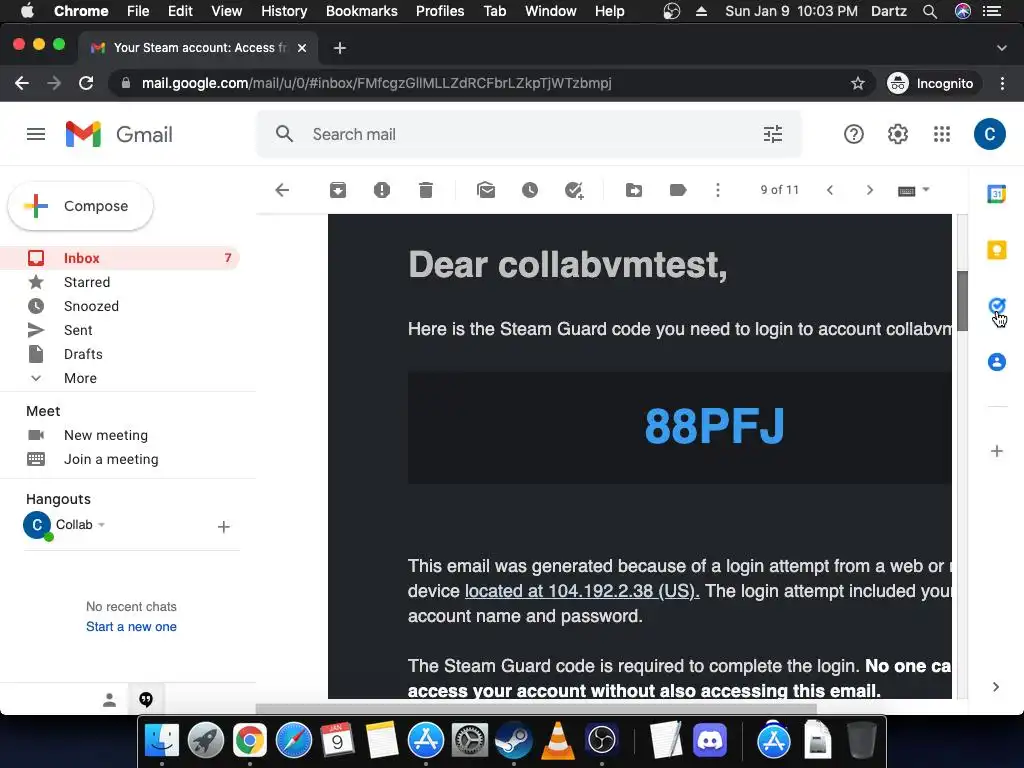Go to the older email arrow
The height and width of the screenshot is (768, 1024).
[869, 190]
